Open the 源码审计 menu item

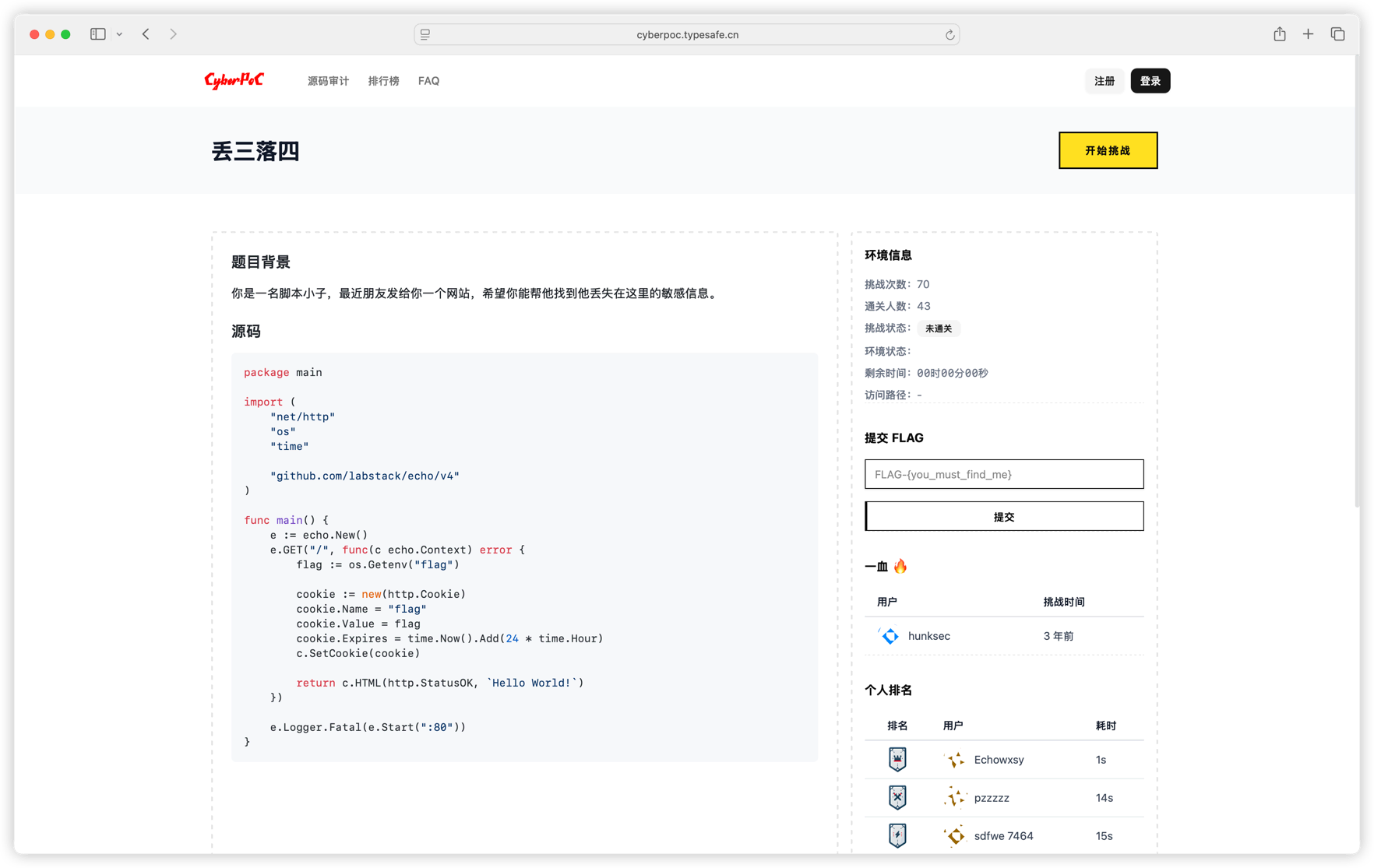328,81
